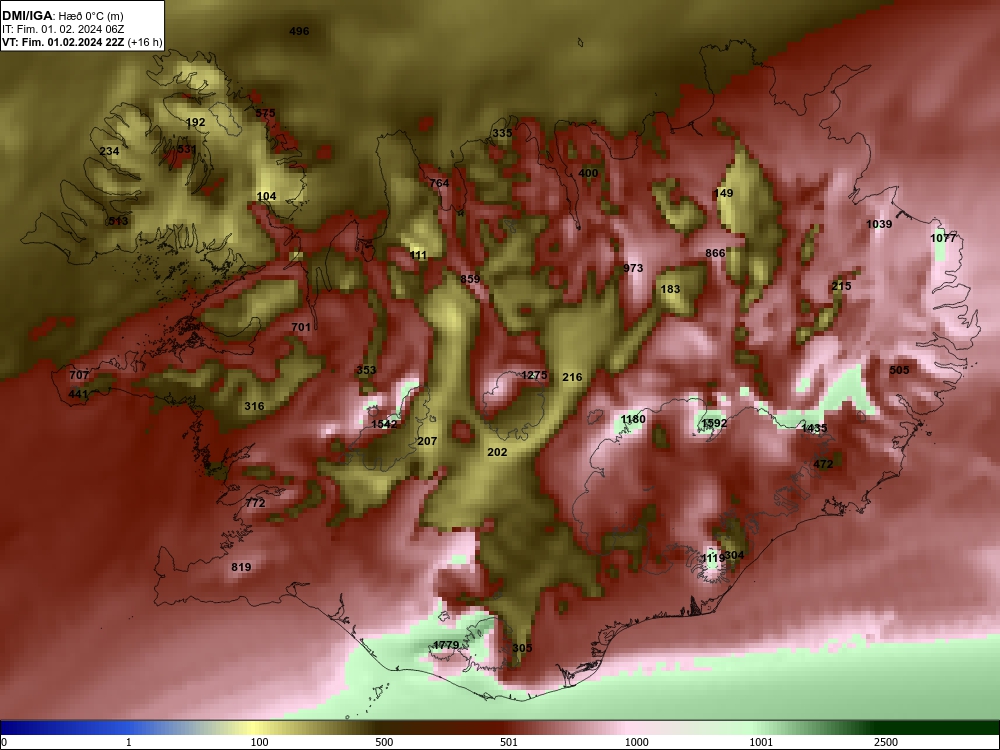Click the map value 575

point(265,113)
